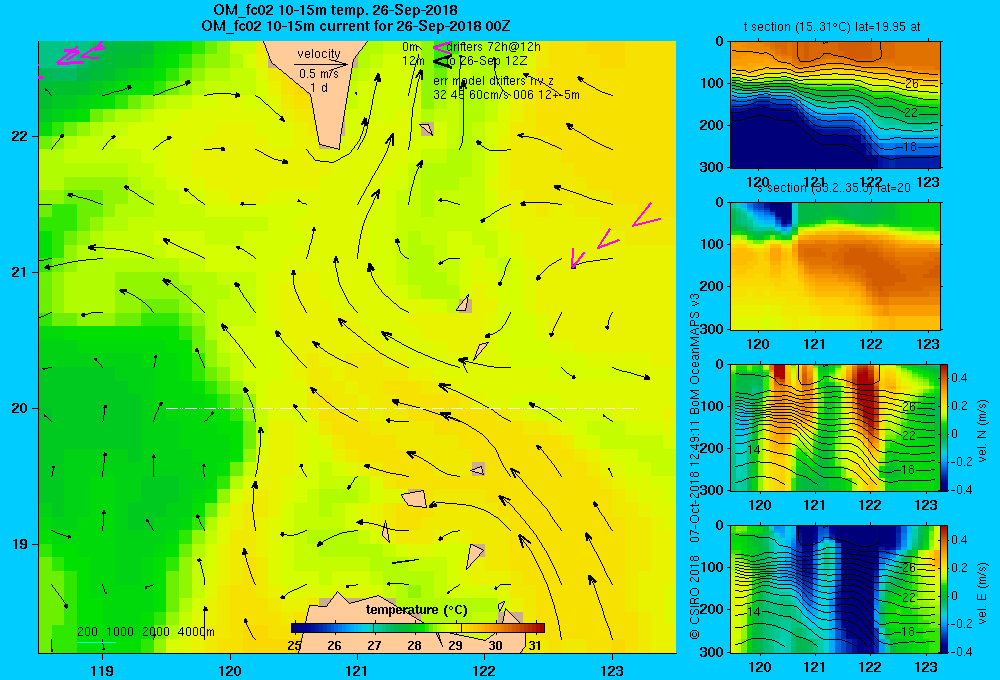Open the salinity section panel
1000x680 pixels.
835,266
